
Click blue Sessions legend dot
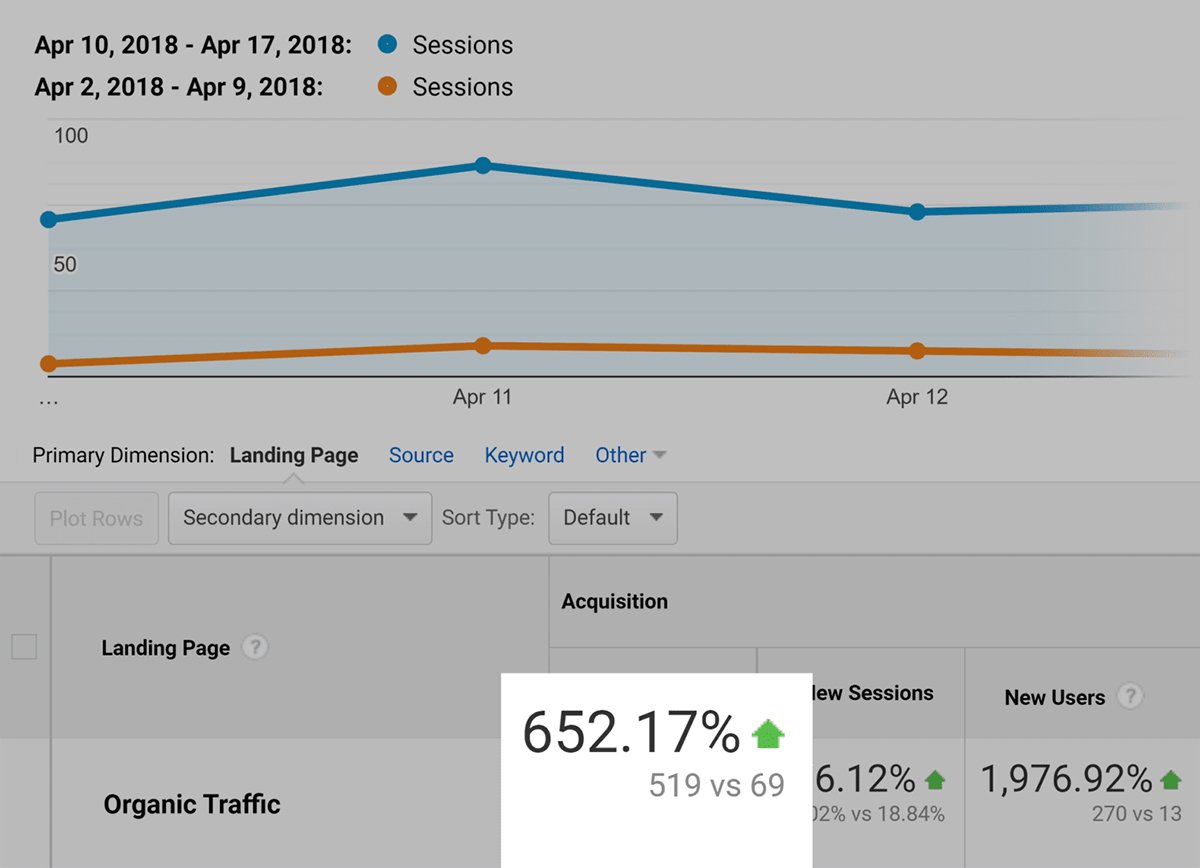(x=388, y=45)
